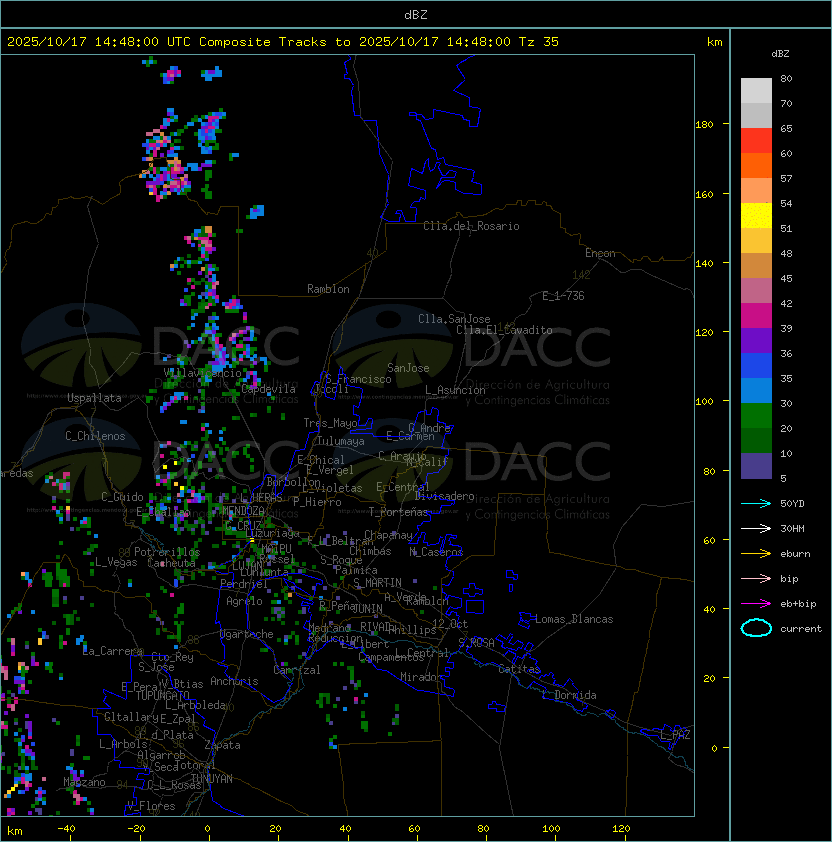The width and height of the screenshot is (832, 842).
Task: Click the 'L_PAZ' map label
Action: point(675,735)
